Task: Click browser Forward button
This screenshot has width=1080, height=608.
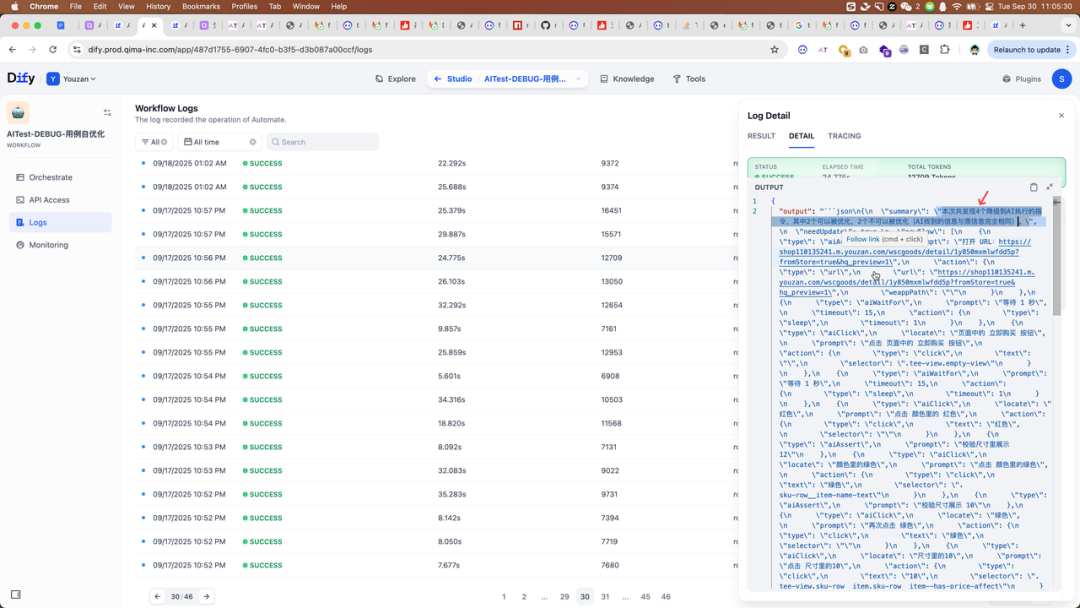Action: 32,50
